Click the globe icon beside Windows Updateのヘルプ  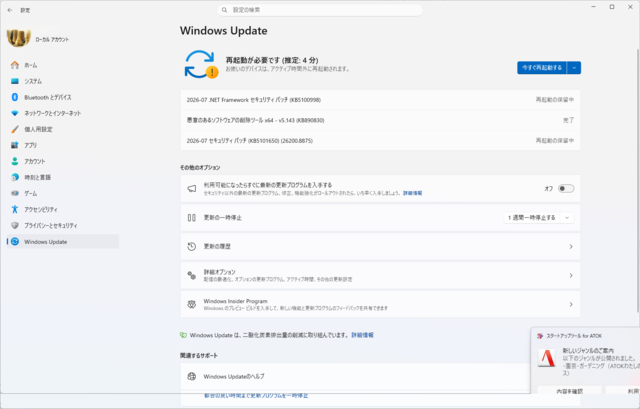(x=191, y=376)
